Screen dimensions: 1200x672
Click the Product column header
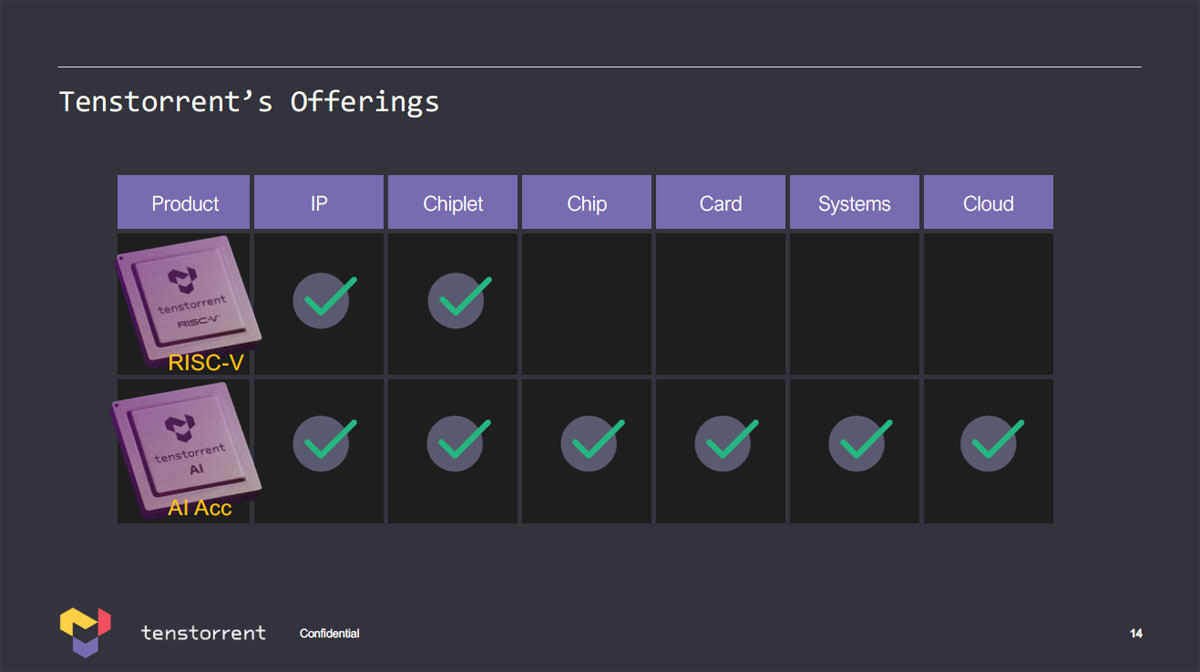pos(184,203)
